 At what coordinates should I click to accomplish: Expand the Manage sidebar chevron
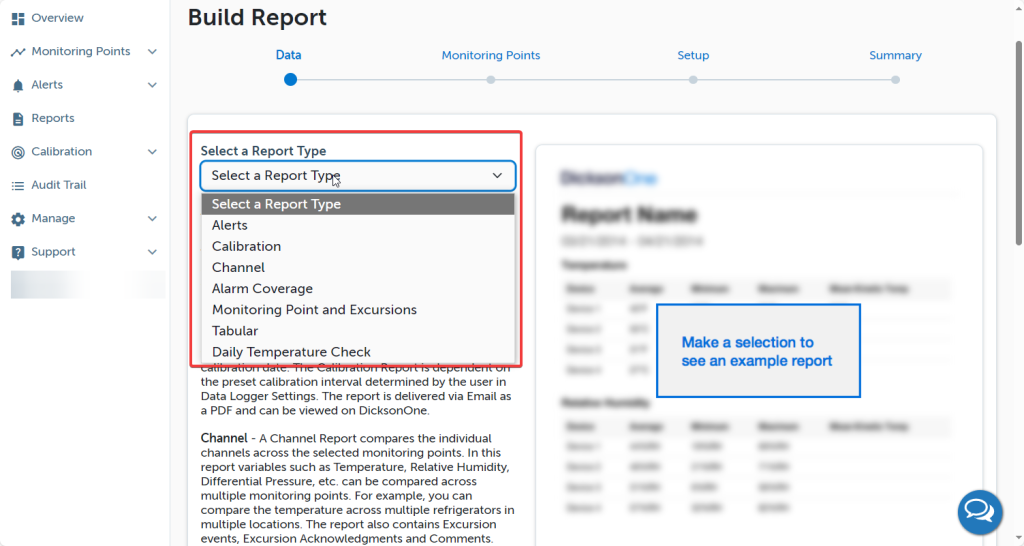(152, 219)
